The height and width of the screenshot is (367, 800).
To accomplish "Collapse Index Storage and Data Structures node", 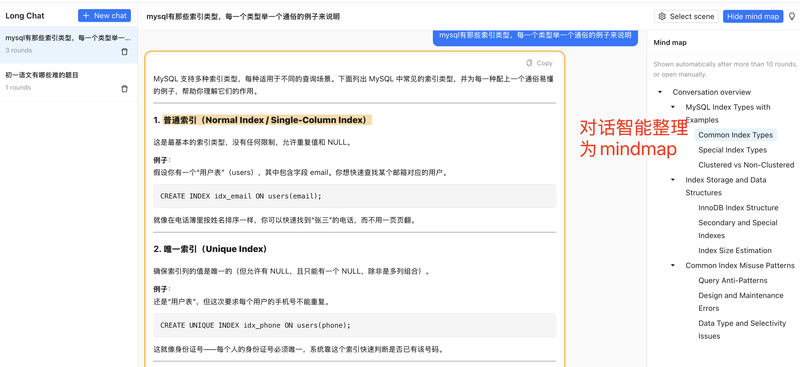I will click(673, 180).
